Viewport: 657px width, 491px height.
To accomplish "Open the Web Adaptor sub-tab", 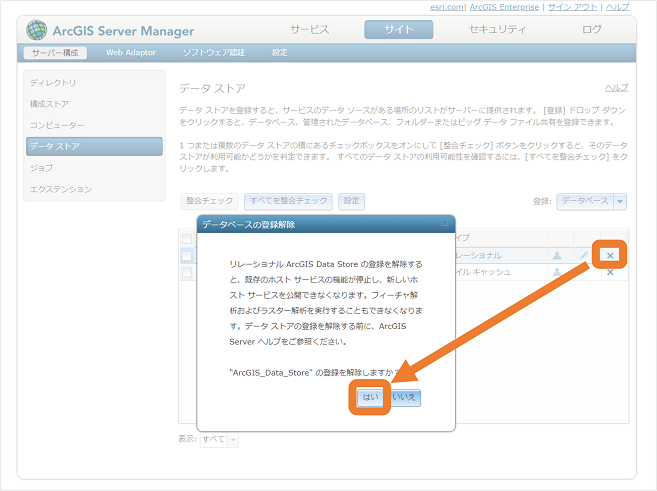I will pos(131,53).
